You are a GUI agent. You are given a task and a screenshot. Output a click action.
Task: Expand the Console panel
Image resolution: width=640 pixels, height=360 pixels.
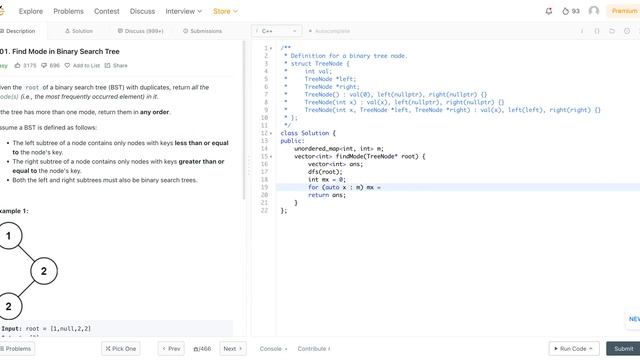point(273,349)
